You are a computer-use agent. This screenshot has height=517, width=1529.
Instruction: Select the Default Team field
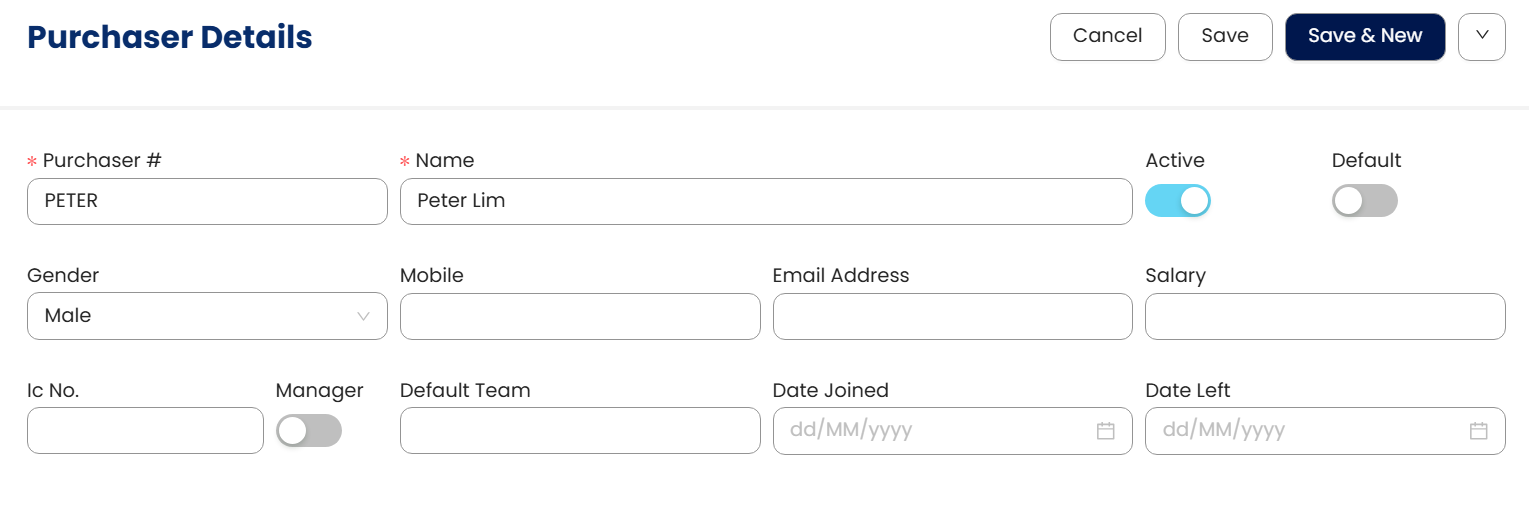580,431
